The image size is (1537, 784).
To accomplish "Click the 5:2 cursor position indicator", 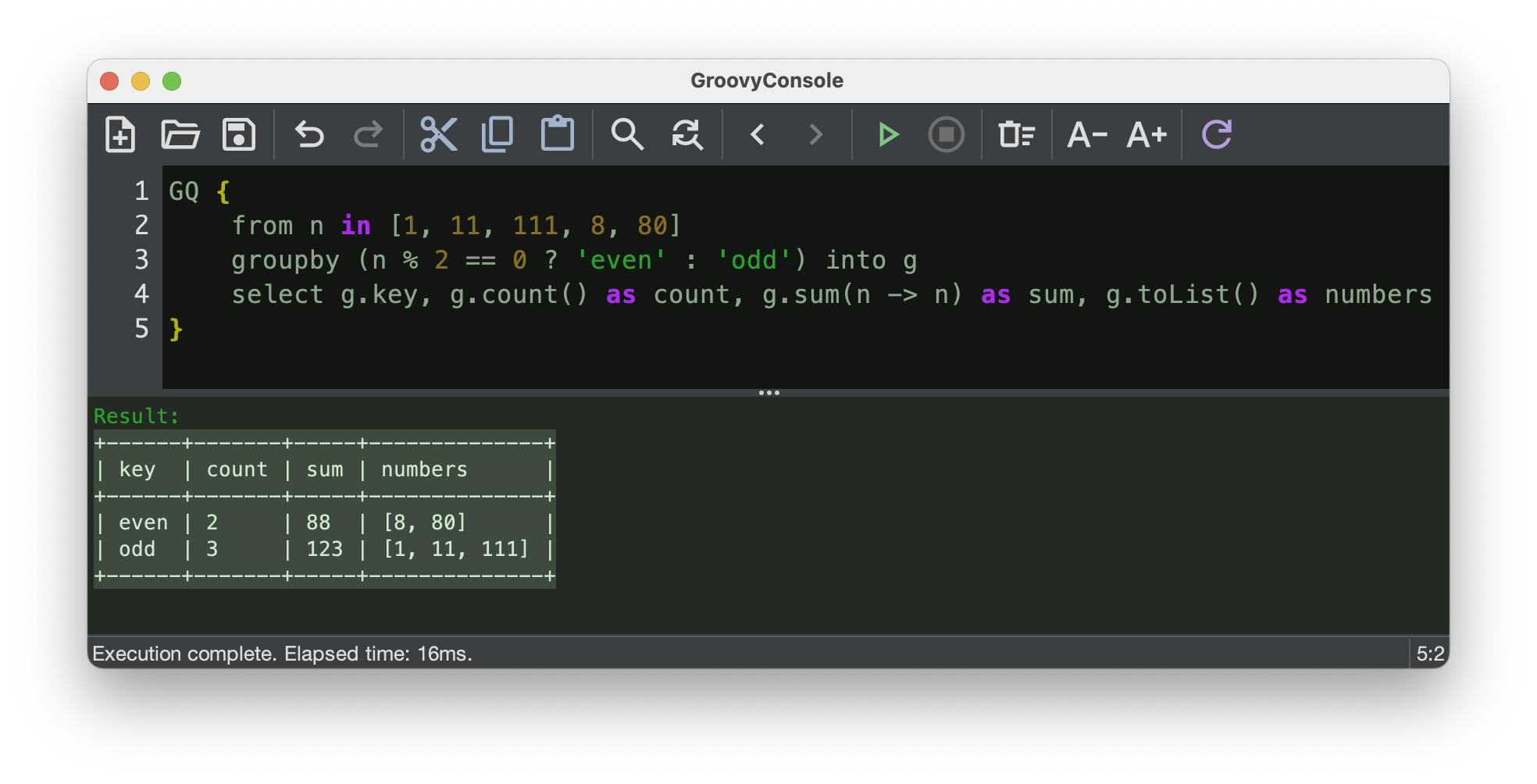I will pyautogui.click(x=1431, y=654).
